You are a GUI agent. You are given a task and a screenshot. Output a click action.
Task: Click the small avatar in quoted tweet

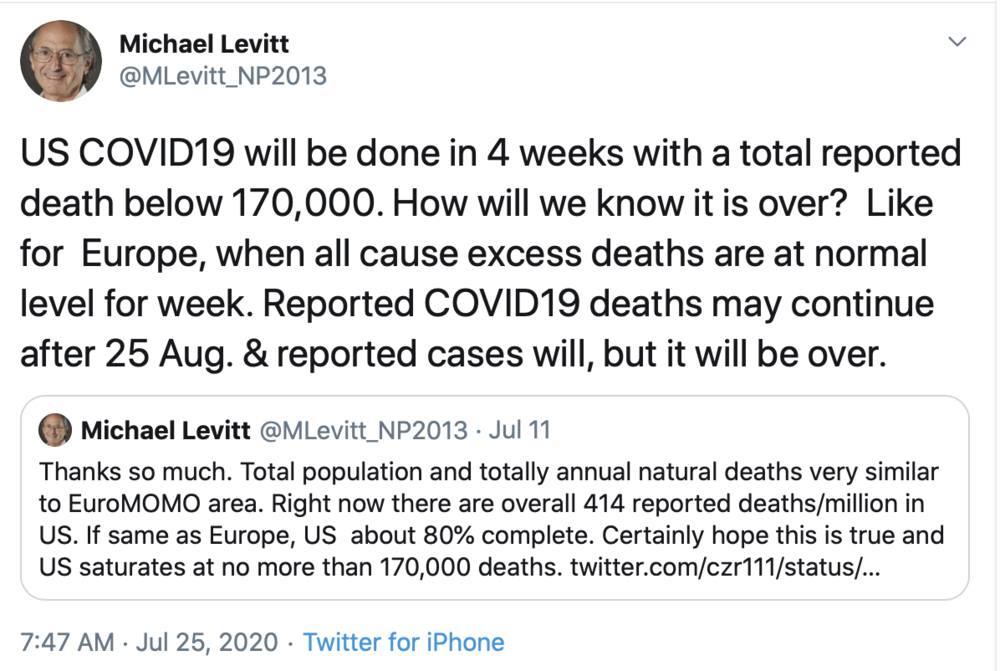55,430
